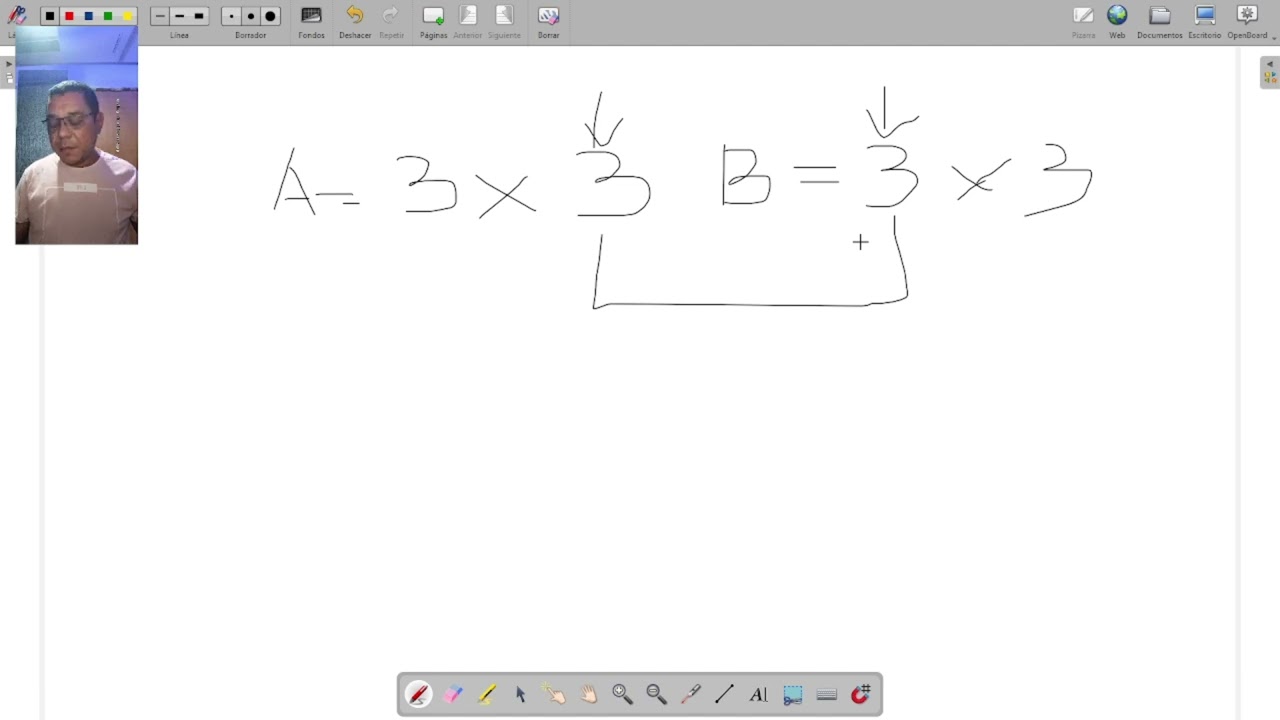This screenshot has height=720, width=1280.
Task: Click Repetir redo button
Action: 391,22
